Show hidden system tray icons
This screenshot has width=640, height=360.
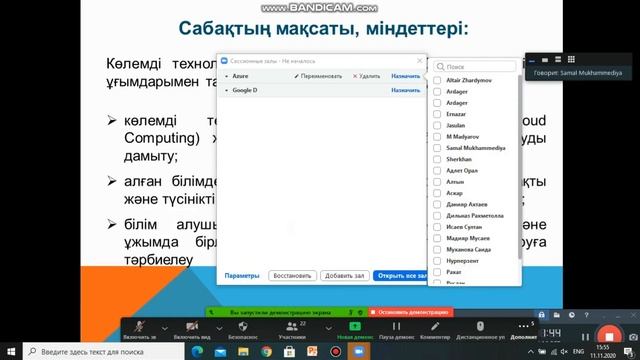(530, 351)
